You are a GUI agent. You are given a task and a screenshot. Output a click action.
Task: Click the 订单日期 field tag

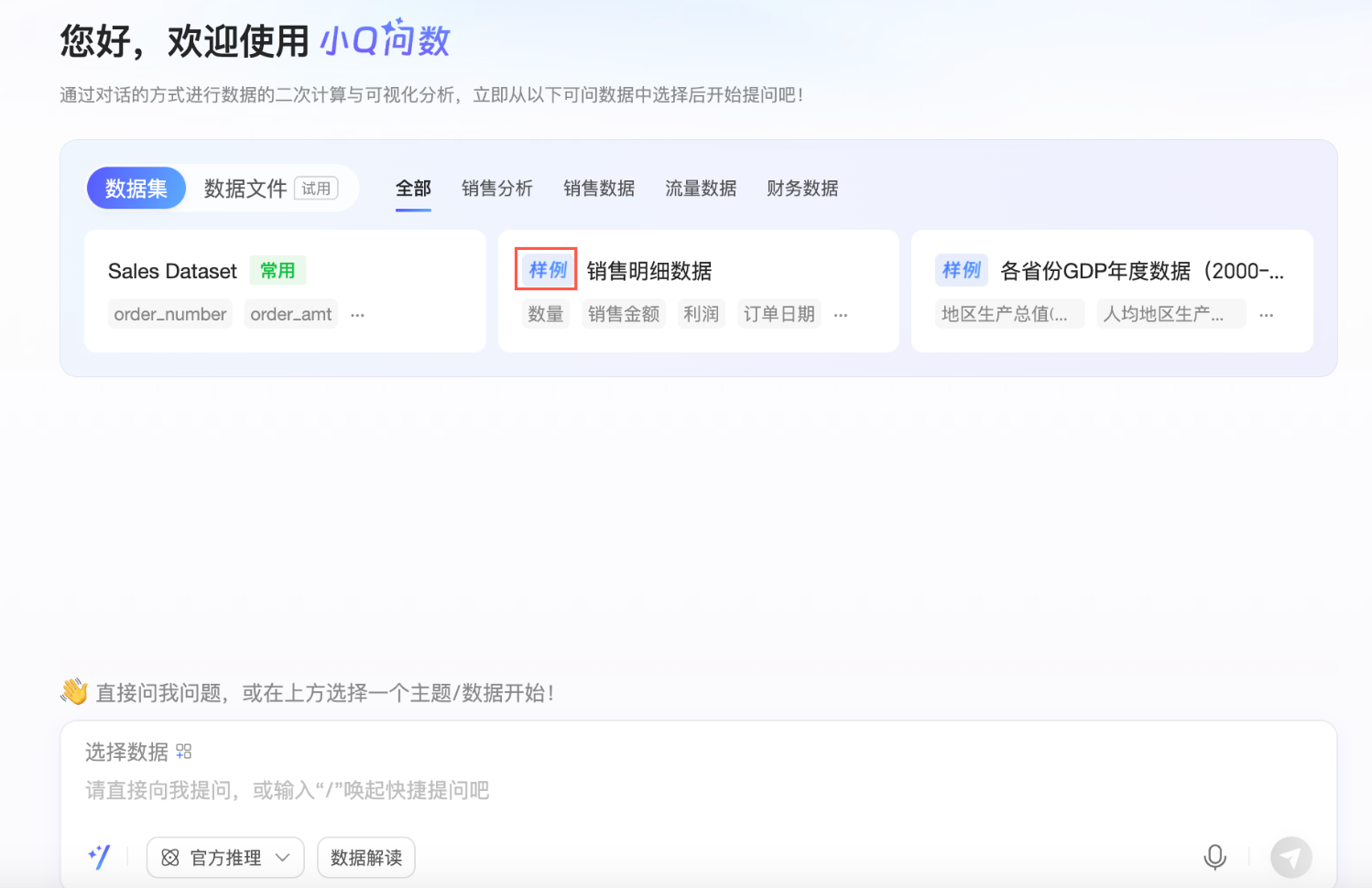coord(779,314)
